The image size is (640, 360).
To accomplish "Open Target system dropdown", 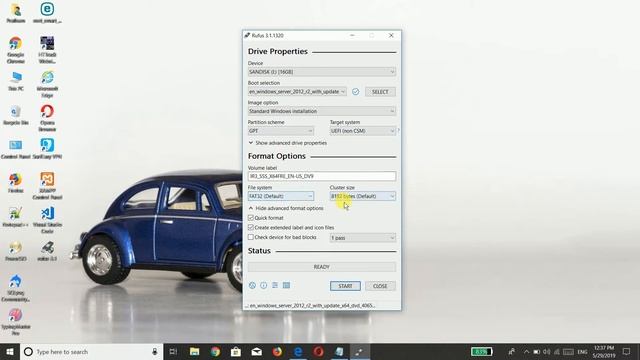I will tap(363, 131).
